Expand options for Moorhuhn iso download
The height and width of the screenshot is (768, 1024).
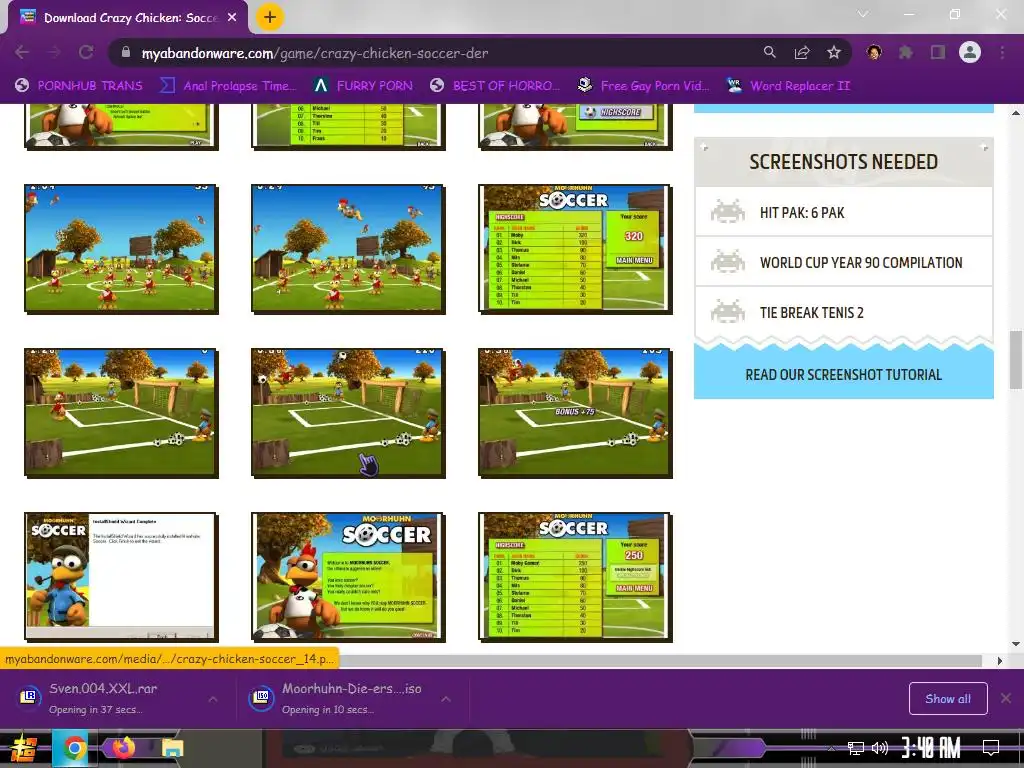coord(445,699)
